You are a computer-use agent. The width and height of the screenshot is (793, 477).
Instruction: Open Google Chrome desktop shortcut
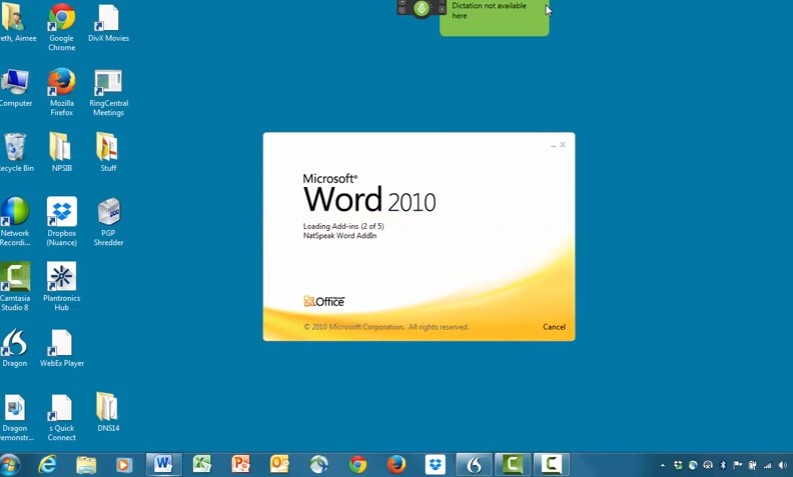(62, 27)
